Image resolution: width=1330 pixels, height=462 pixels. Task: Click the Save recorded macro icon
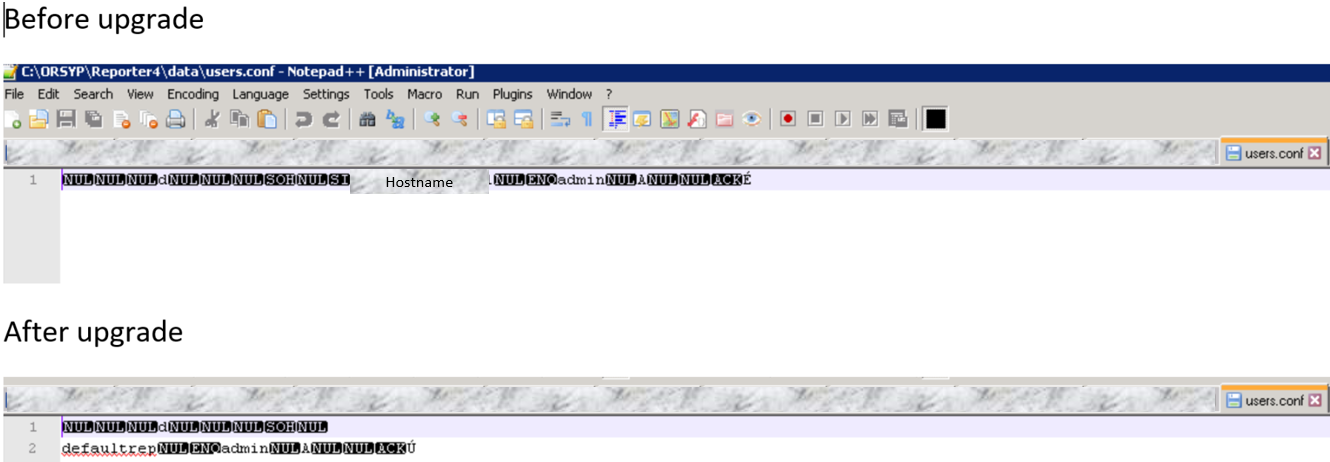(x=897, y=120)
